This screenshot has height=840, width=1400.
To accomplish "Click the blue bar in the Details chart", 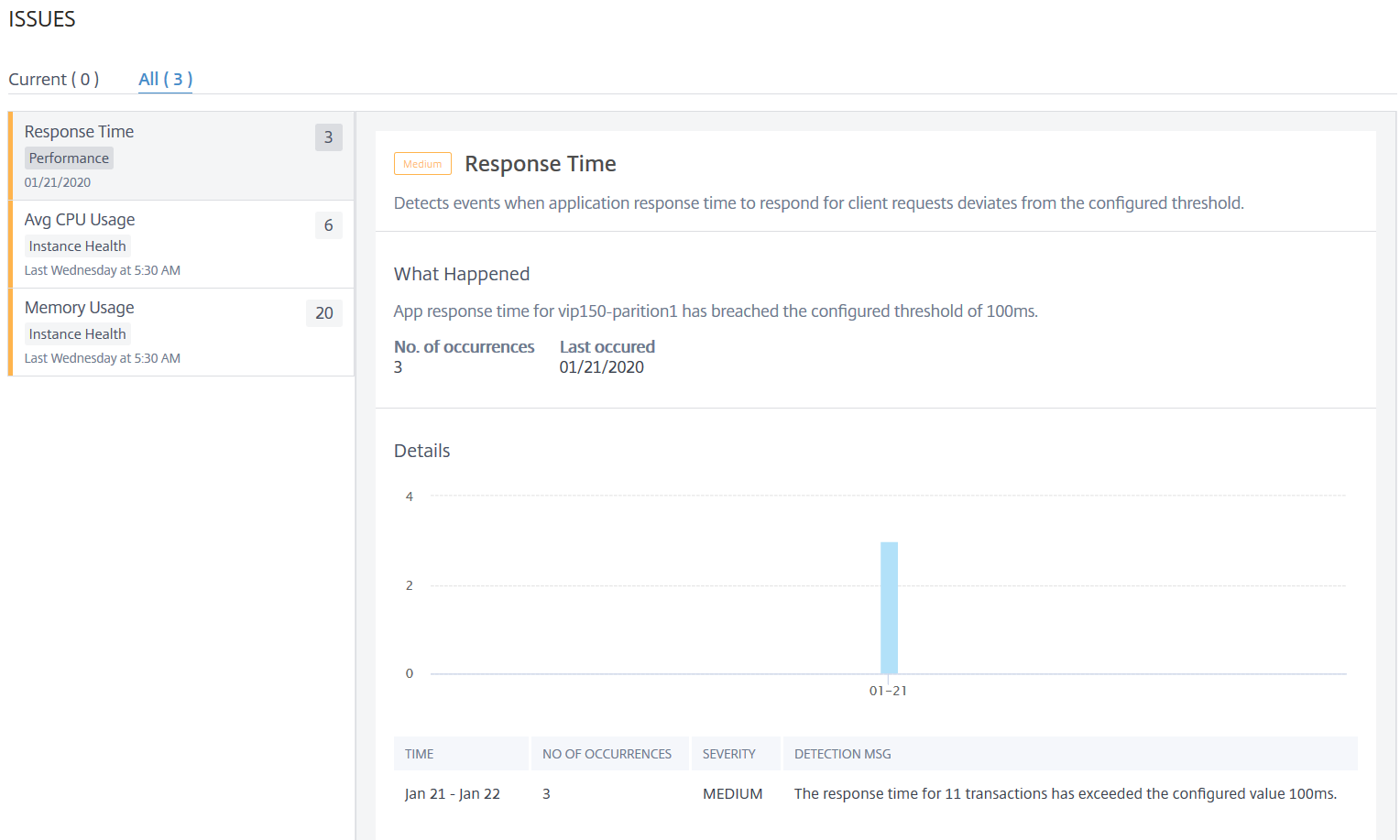I will click(x=889, y=607).
